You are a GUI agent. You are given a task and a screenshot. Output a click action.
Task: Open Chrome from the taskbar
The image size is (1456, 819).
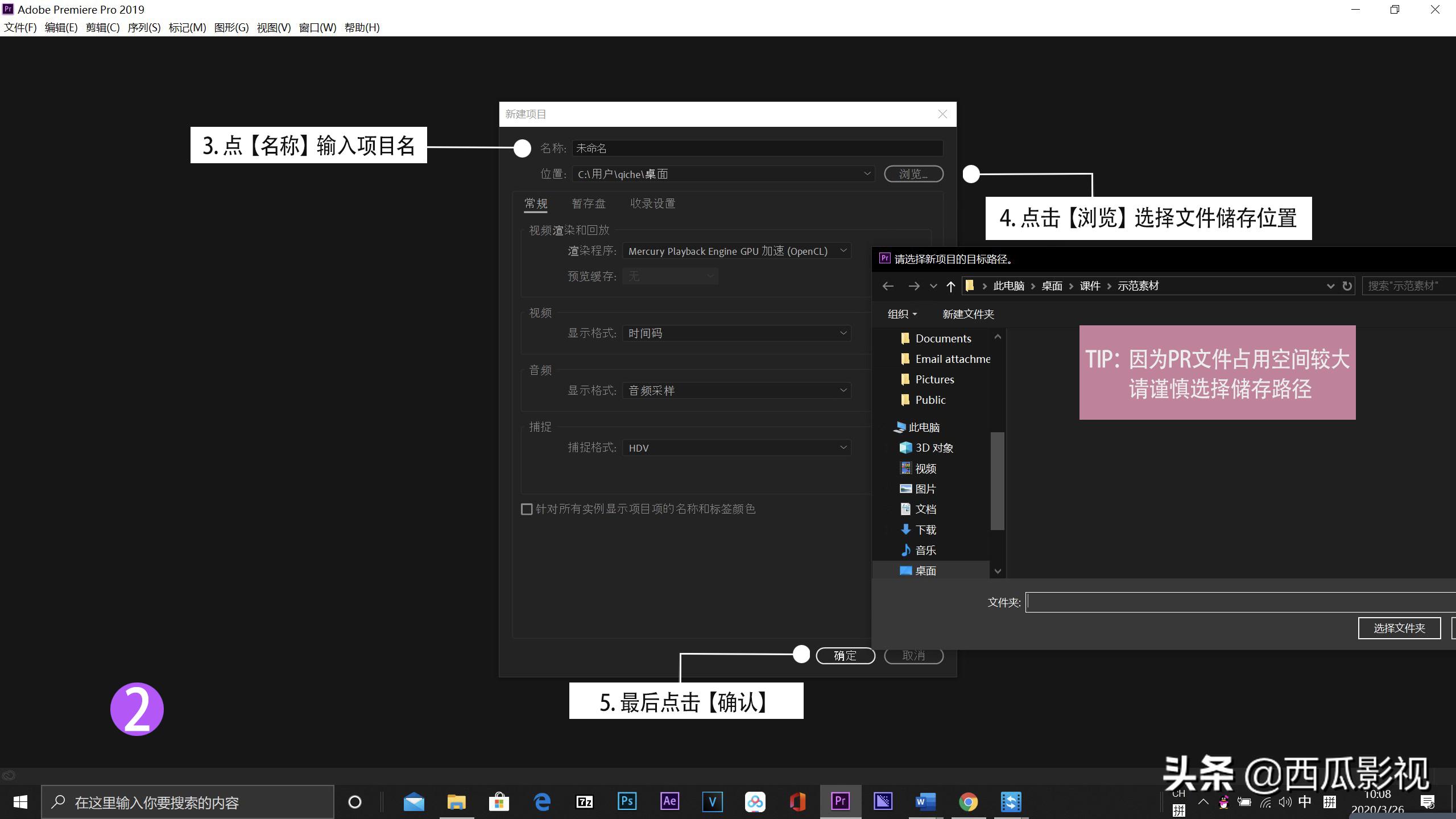point(968,801)
